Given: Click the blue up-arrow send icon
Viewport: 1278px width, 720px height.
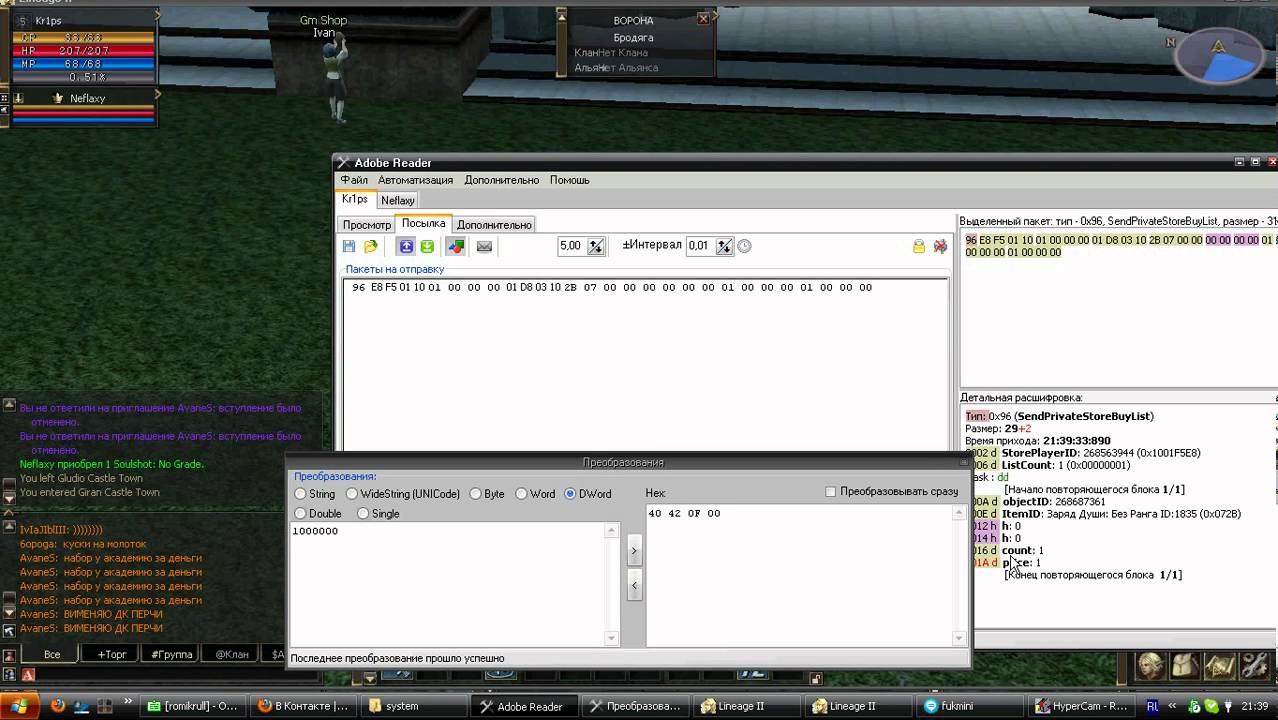Looking at the screenshot, I should pos(407,246).
